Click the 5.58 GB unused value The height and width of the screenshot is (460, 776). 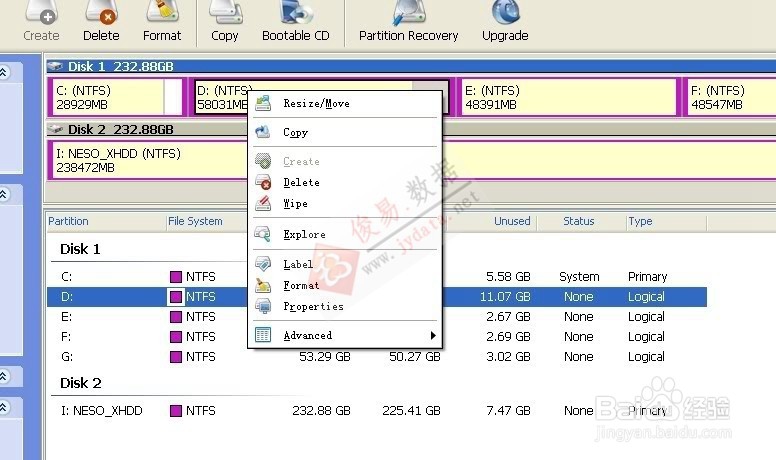(508, 276)
